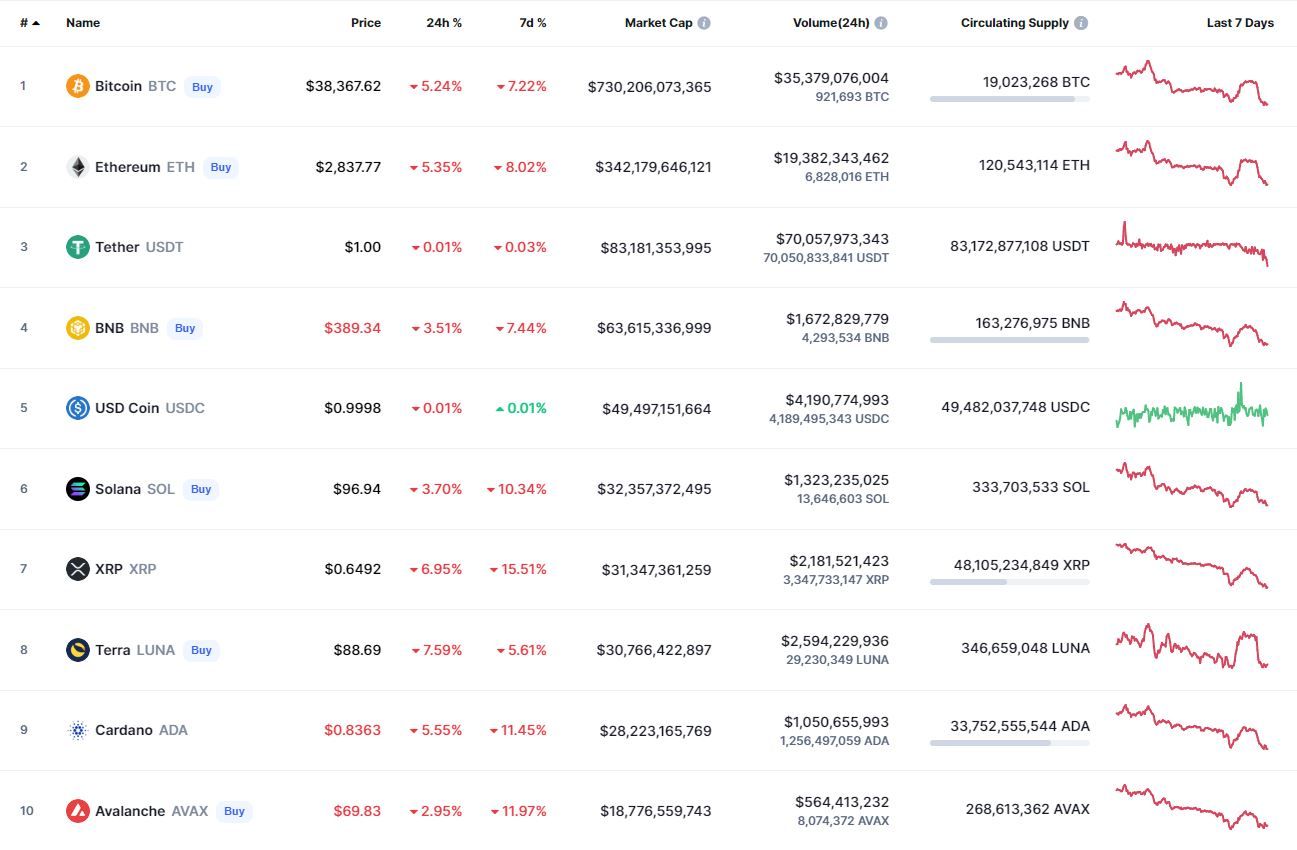Click Avalanche supply 268,613,362 AVAX
Image resolution: width=1297 pixels, height=850 pixels.
coord(1028,809)
